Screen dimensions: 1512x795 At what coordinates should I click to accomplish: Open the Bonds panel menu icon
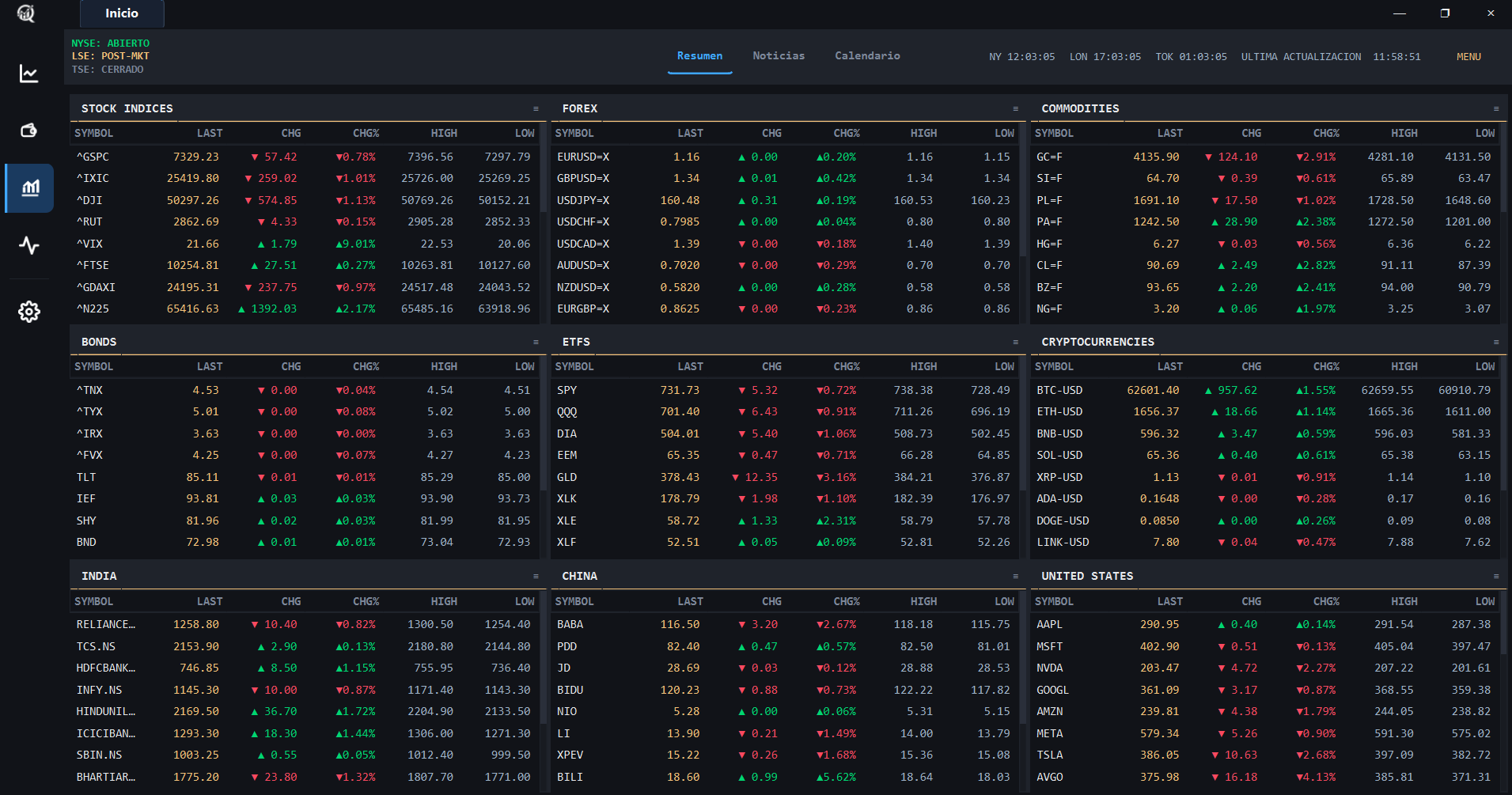tap(536, 342)
